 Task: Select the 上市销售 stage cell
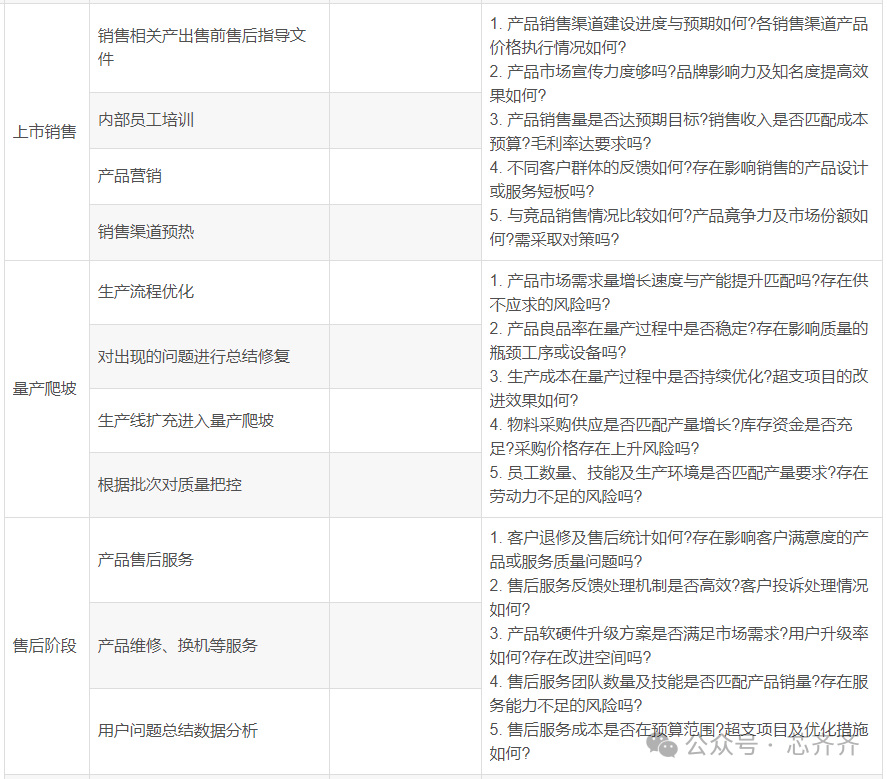point(45,132)
